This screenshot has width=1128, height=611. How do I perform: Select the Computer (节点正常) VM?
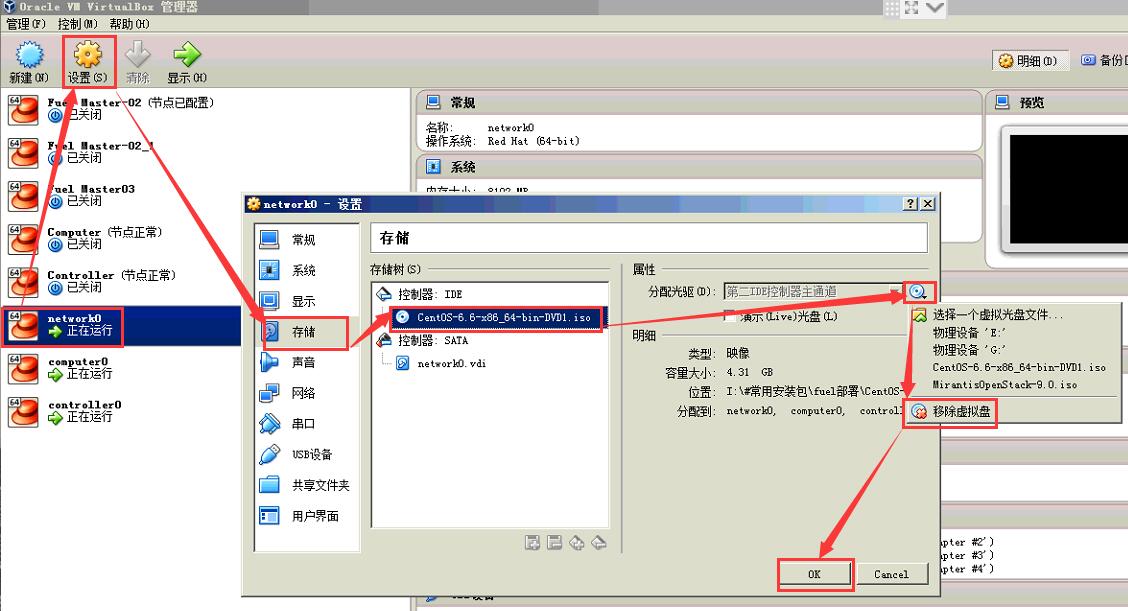121,239
